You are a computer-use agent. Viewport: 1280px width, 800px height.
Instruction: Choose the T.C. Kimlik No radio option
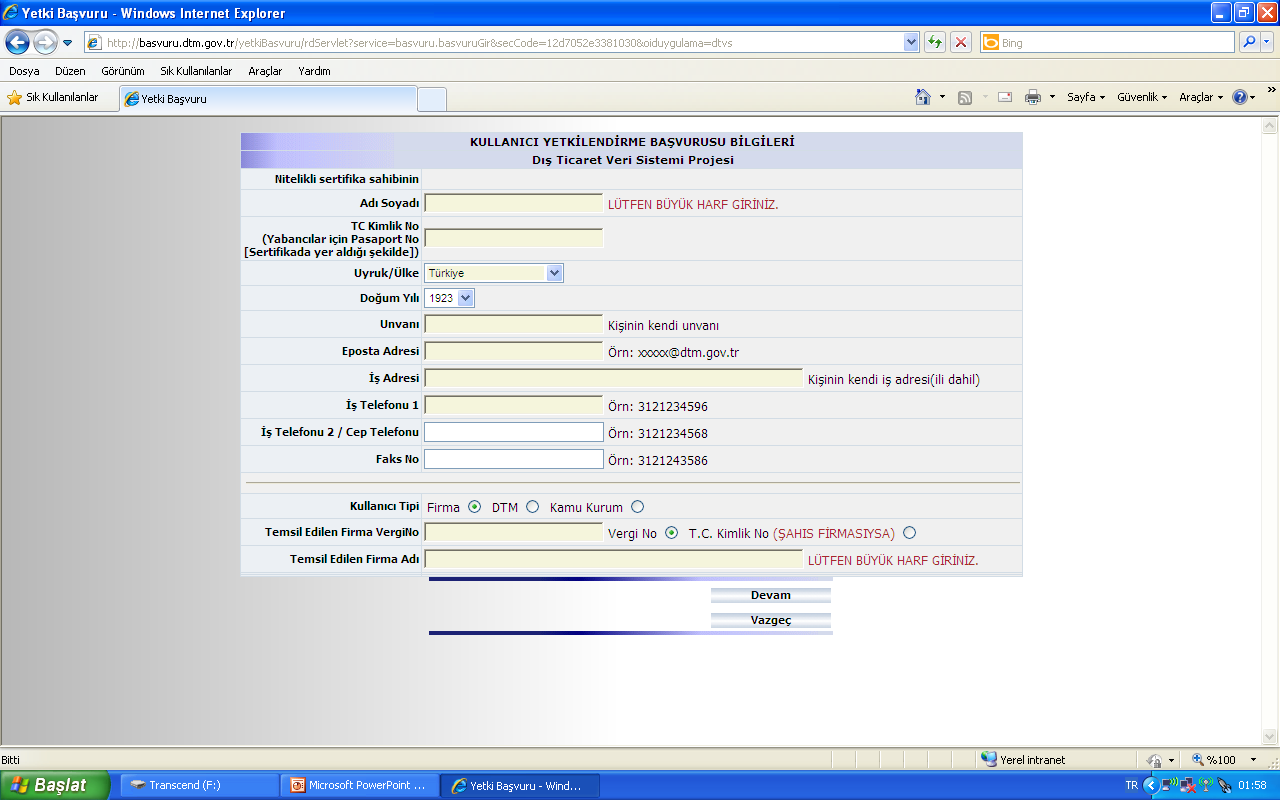909,533
